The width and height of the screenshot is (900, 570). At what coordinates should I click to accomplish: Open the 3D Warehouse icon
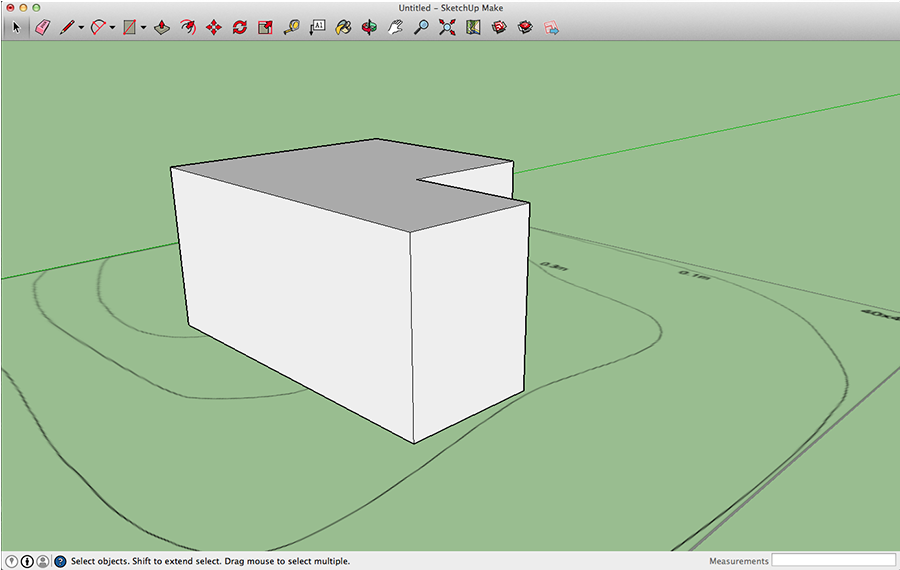tap(499, 27)
